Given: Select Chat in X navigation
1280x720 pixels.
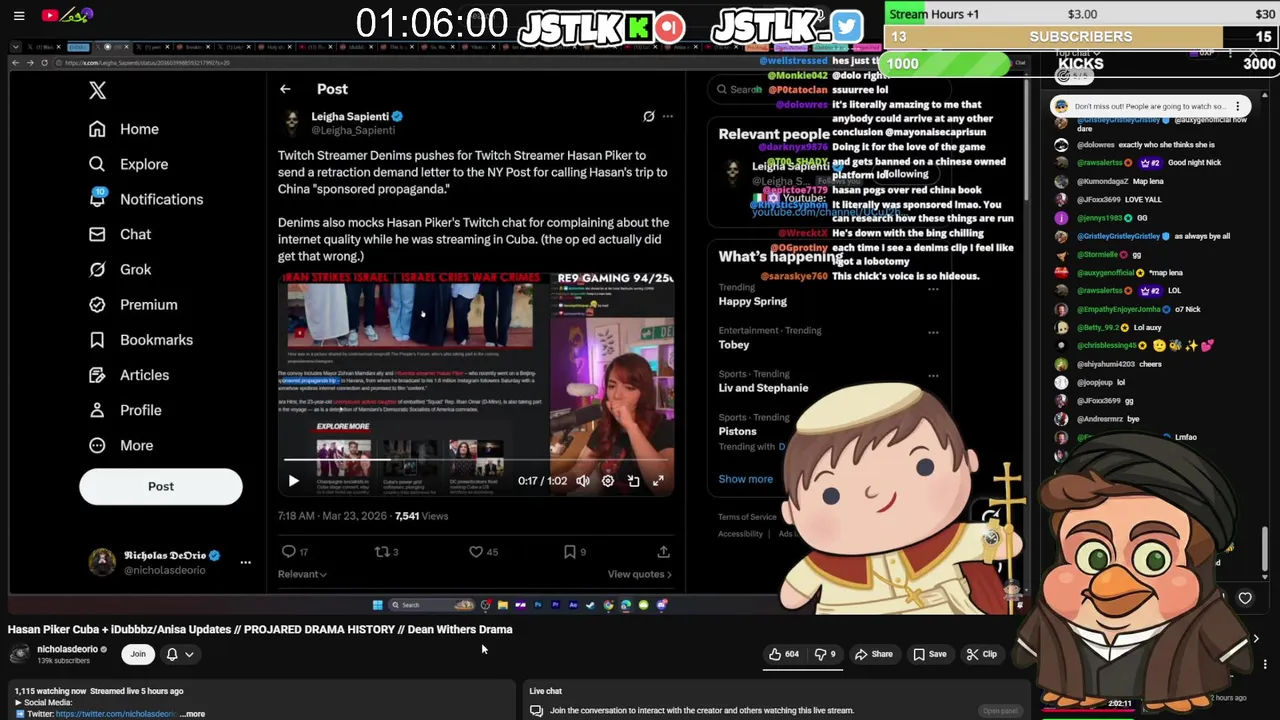Looking at the screenshot, I should point(120,234).
